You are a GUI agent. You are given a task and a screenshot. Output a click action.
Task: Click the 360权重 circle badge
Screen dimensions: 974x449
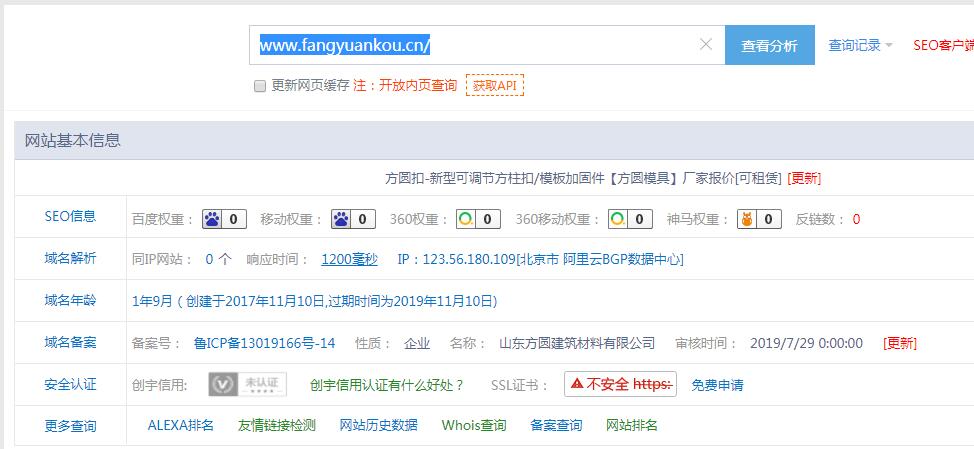coord(478,219)
